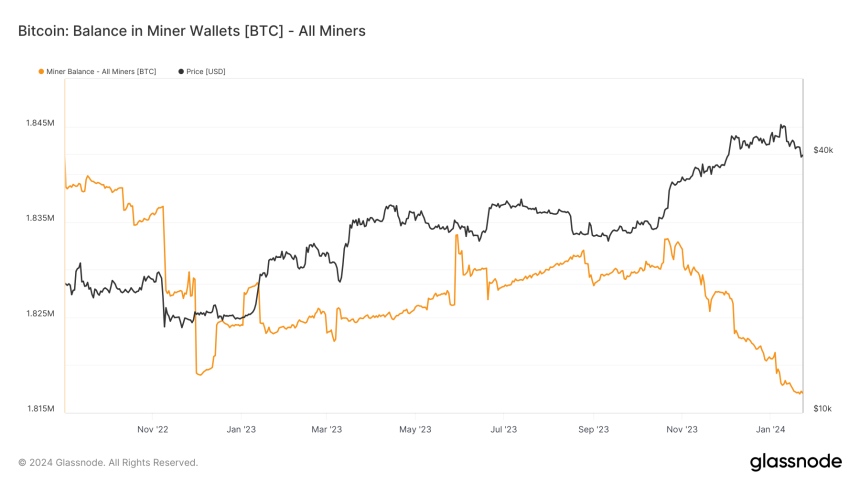The width and height of the screenshot is (860, 484).
Task: Click the 1.845M left axis label
Action: [40, 123]
